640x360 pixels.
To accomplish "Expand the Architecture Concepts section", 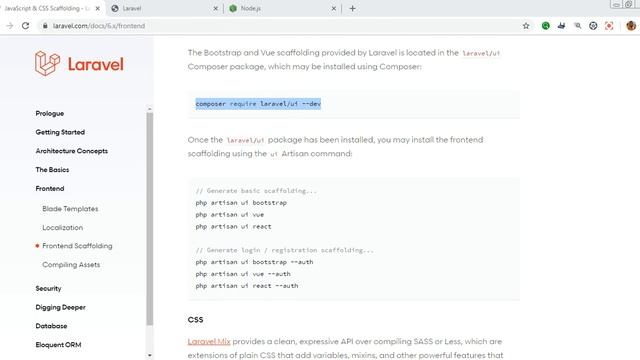I will click(72, 151).
